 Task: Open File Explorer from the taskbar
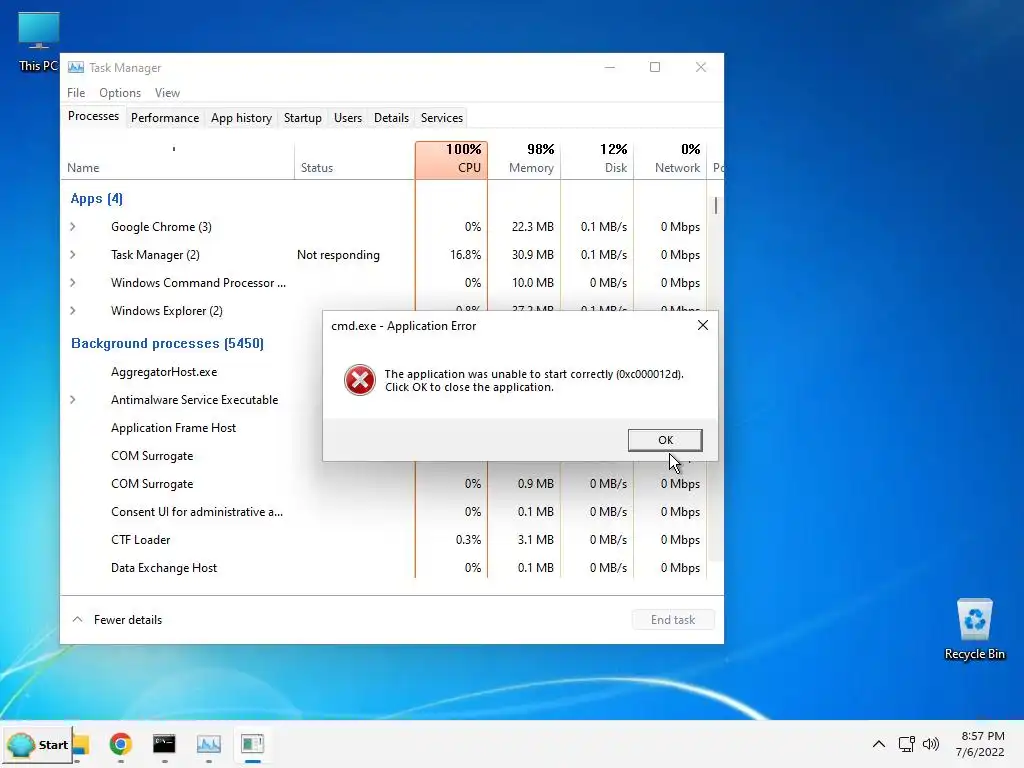pos(81,744)
